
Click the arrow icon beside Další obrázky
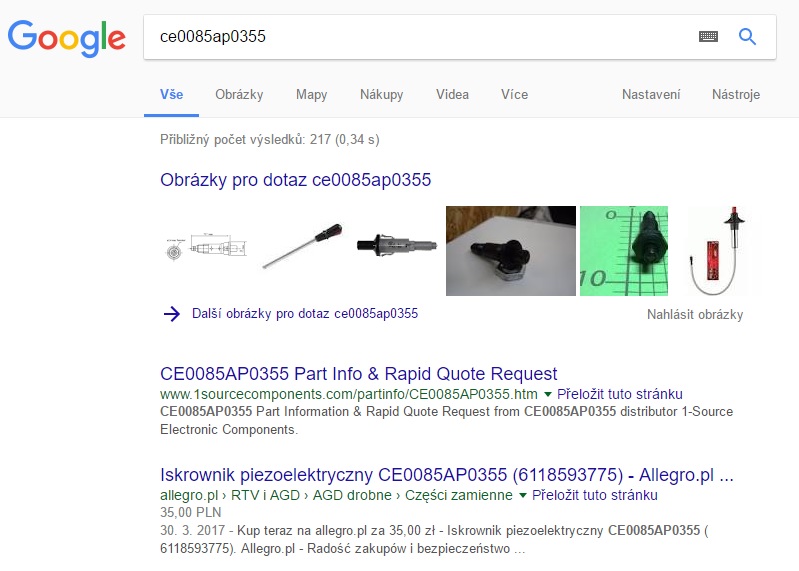tap(172, 314)
